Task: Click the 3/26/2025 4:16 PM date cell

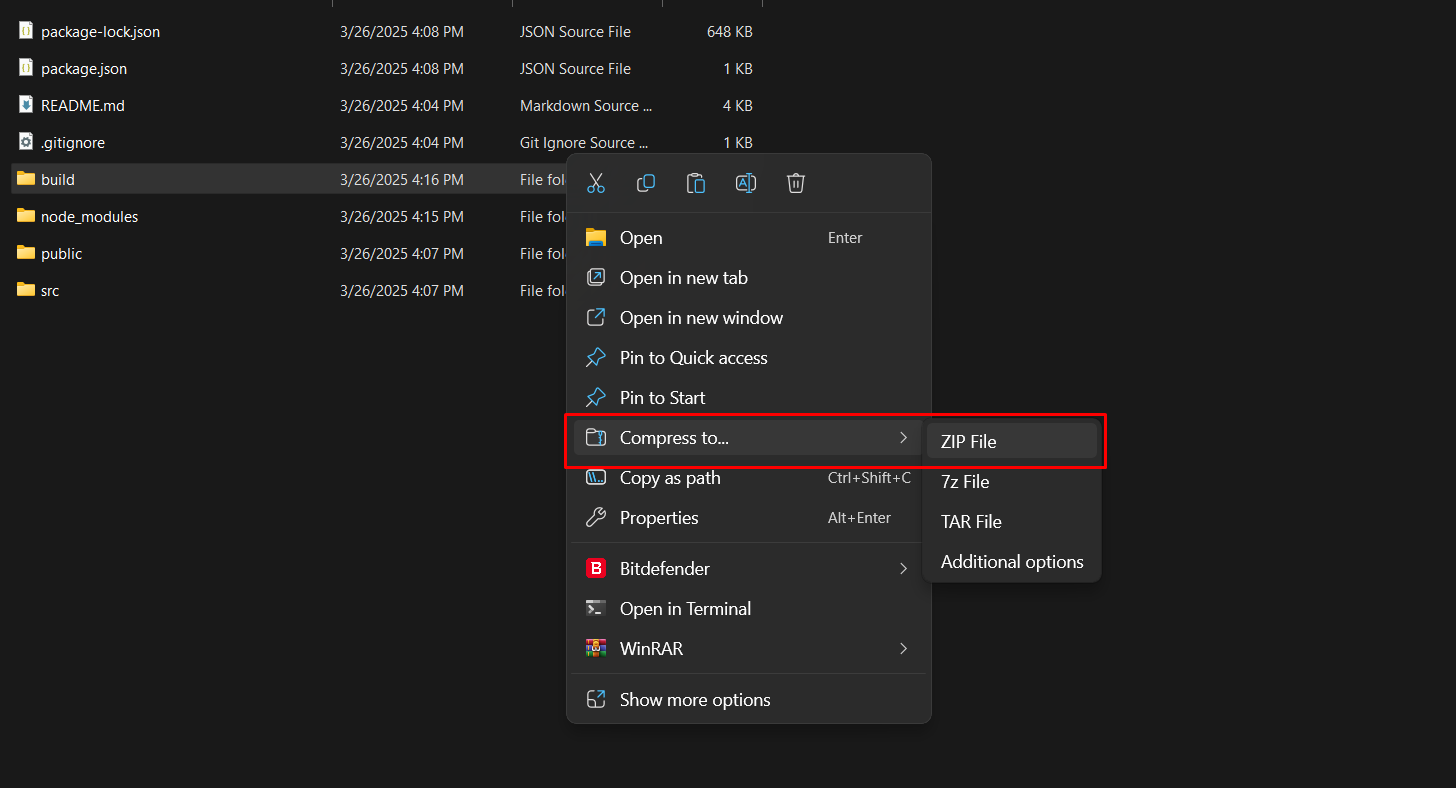Action: 402,180
